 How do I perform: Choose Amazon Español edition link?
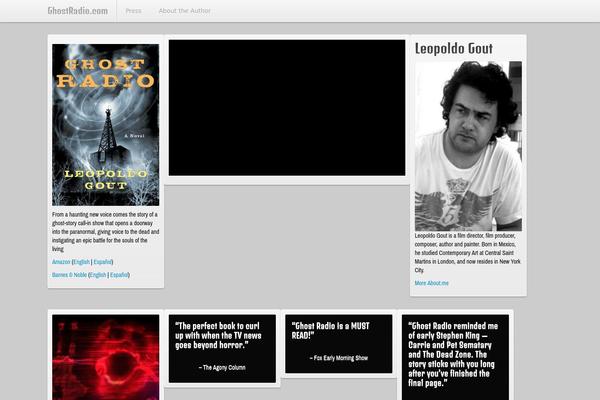click(x=103, y=262)
